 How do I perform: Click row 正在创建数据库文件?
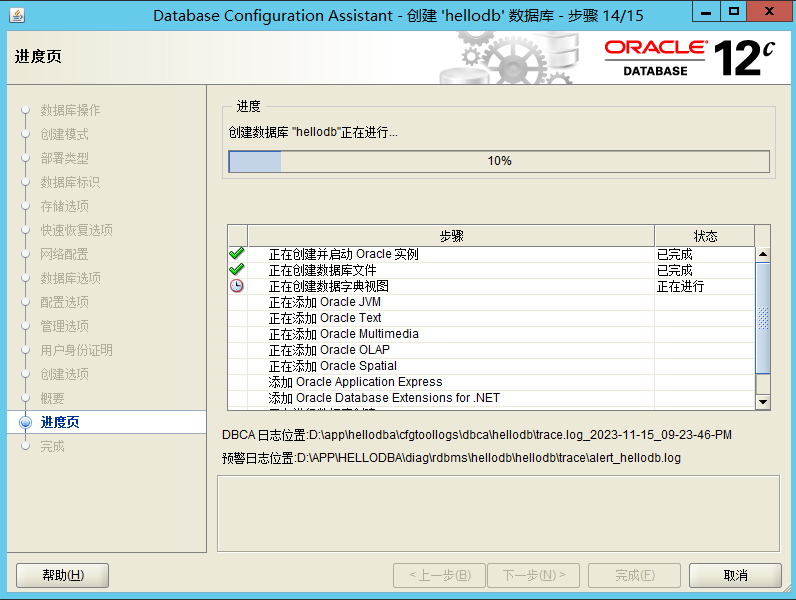491,270
